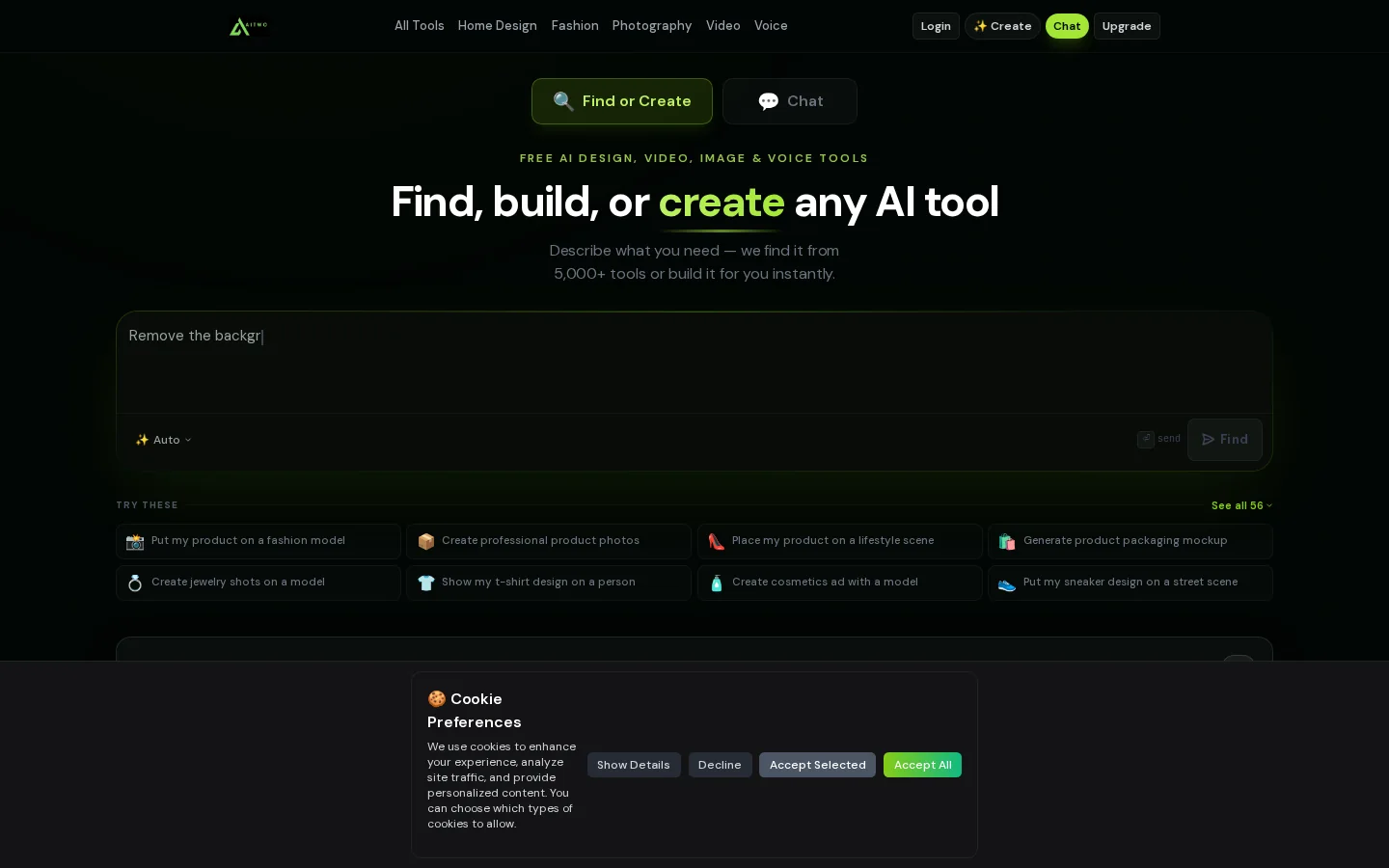
Task: Click the Find submit button
Action: point(1225,440)
